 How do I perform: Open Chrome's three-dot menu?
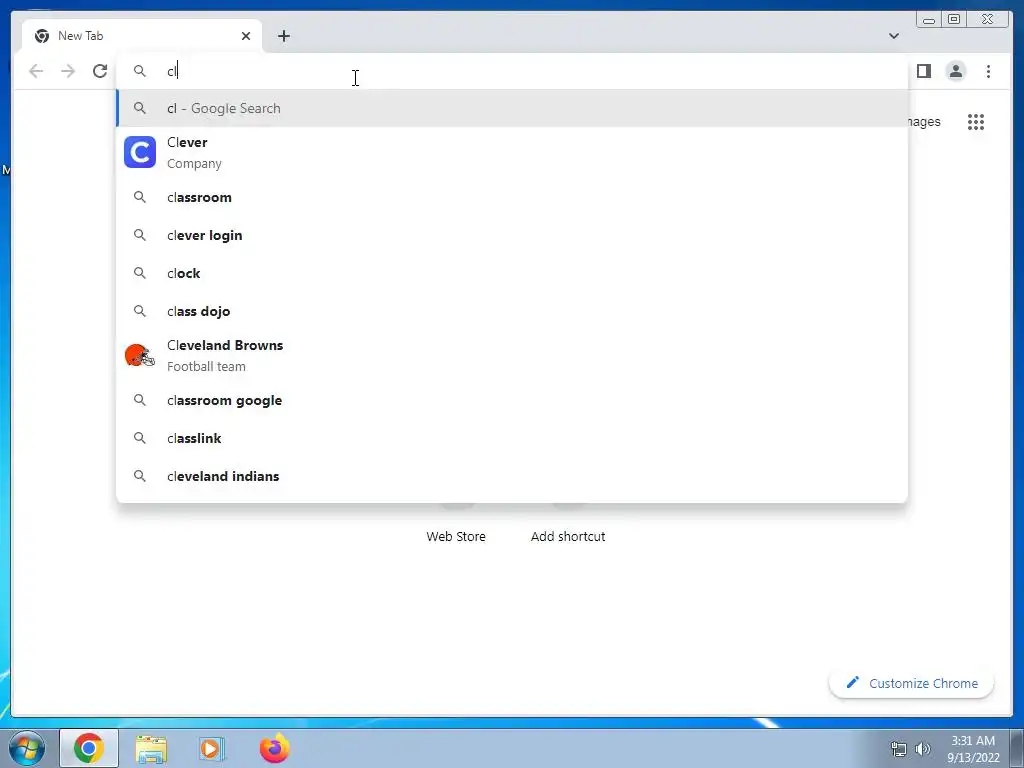[x=988, y=71]
